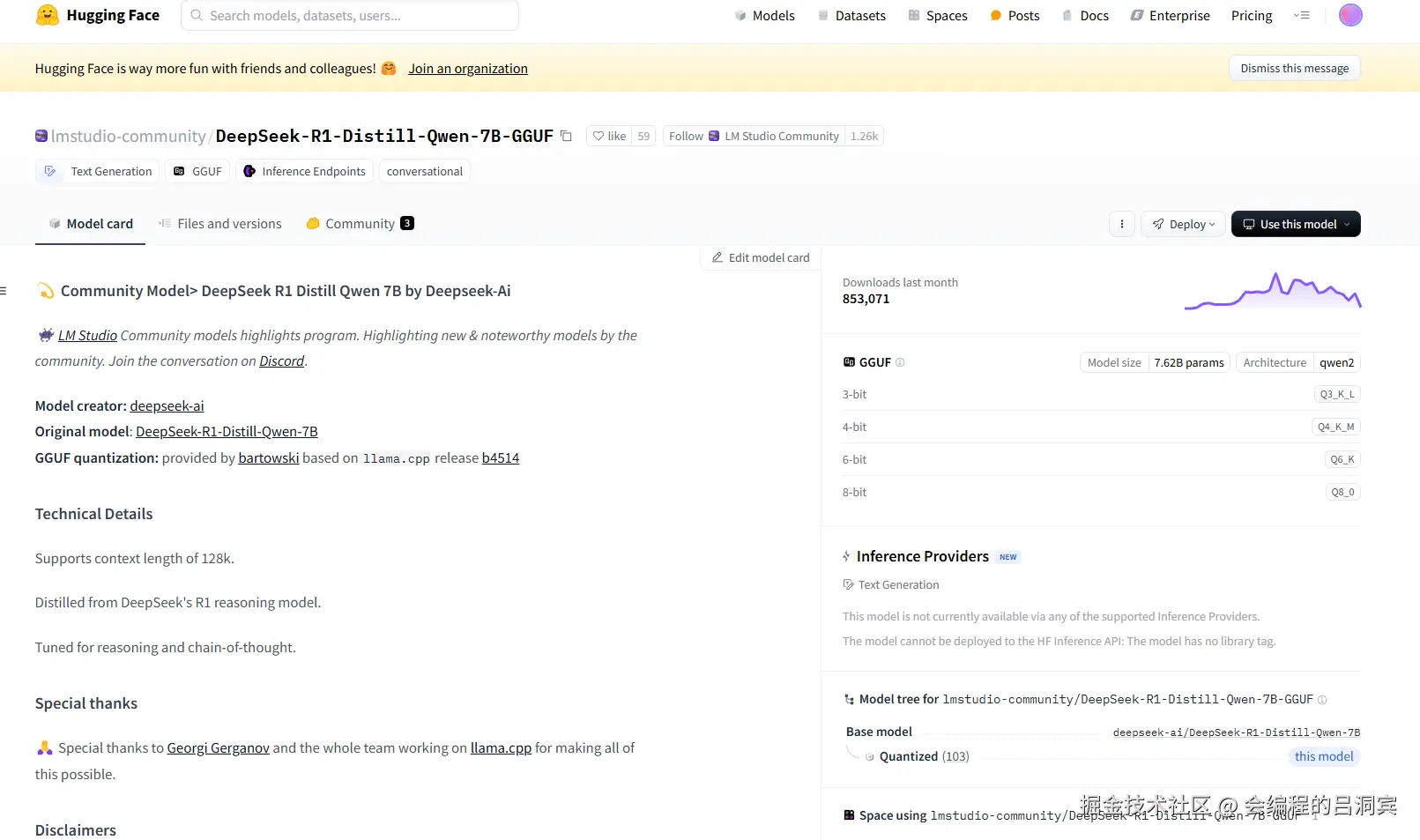Click the like count 59
The width and height of the screenshot is (1420, 840).
[x=643, y=136]
